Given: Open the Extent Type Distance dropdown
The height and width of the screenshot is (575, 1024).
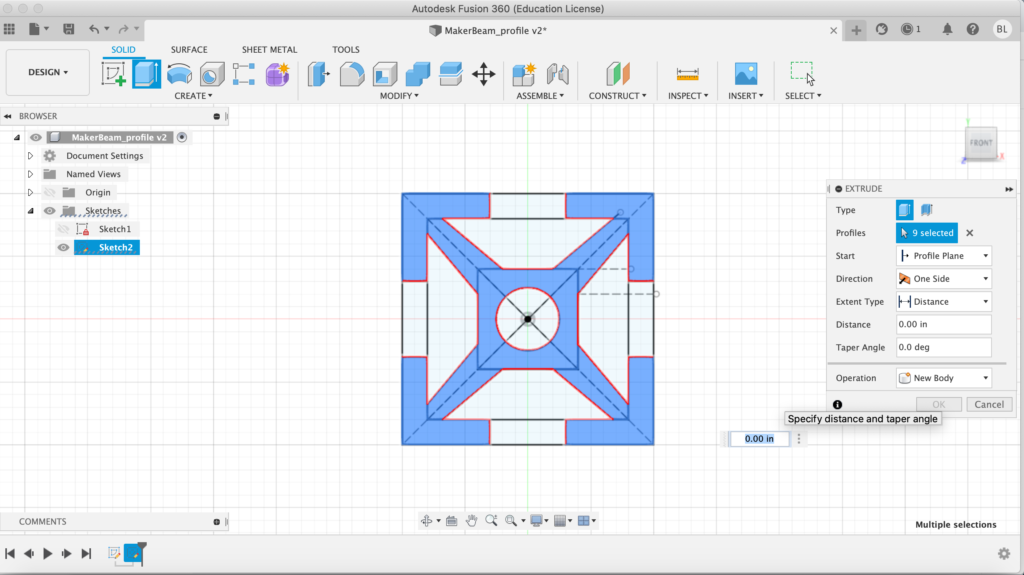Looking at the screenshot, I should (943, 301).
